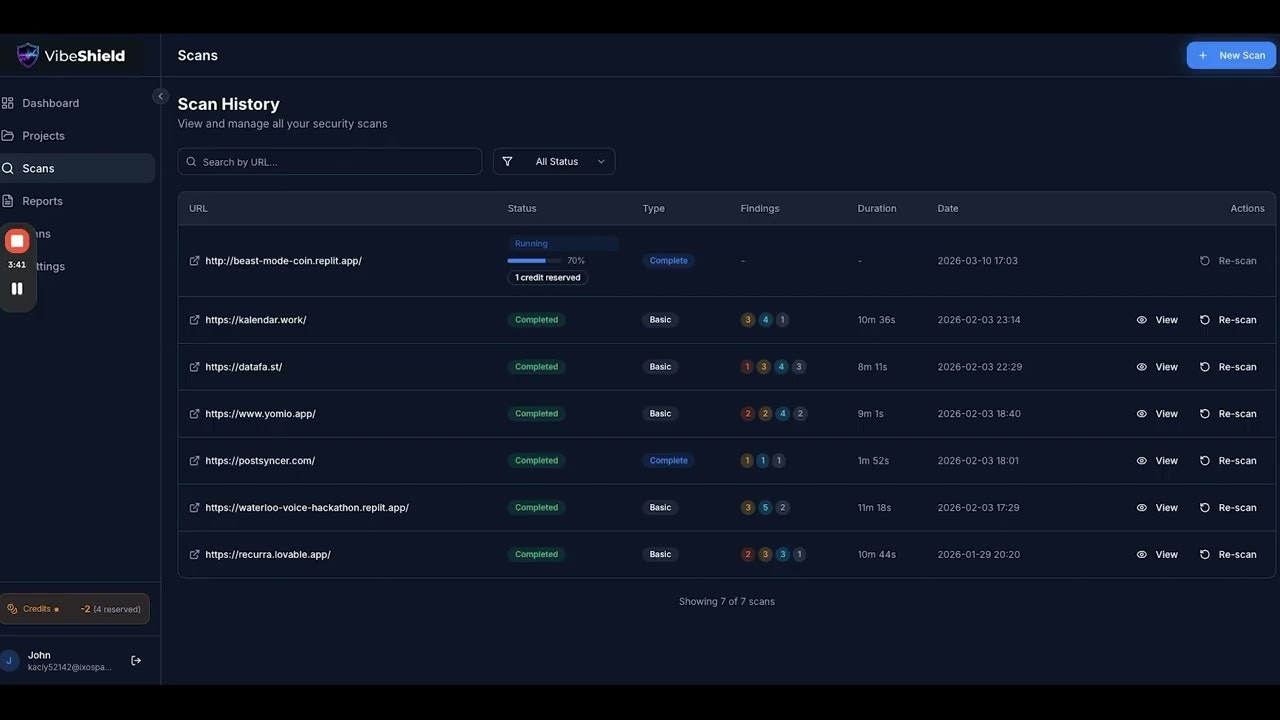Click Basic type badge for datafa.st
Viewport: 1280px width, 720px height.
tap(660, 367)
